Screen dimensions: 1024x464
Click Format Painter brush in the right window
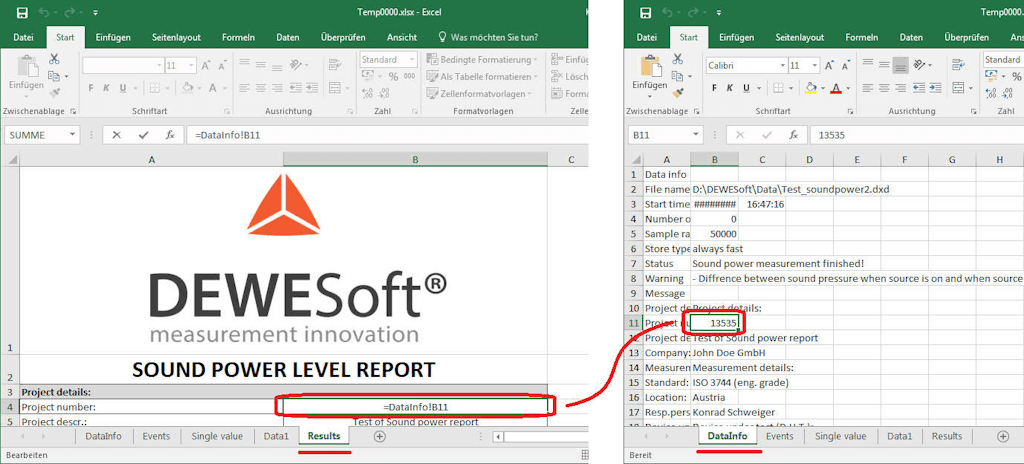click(677, 93)
